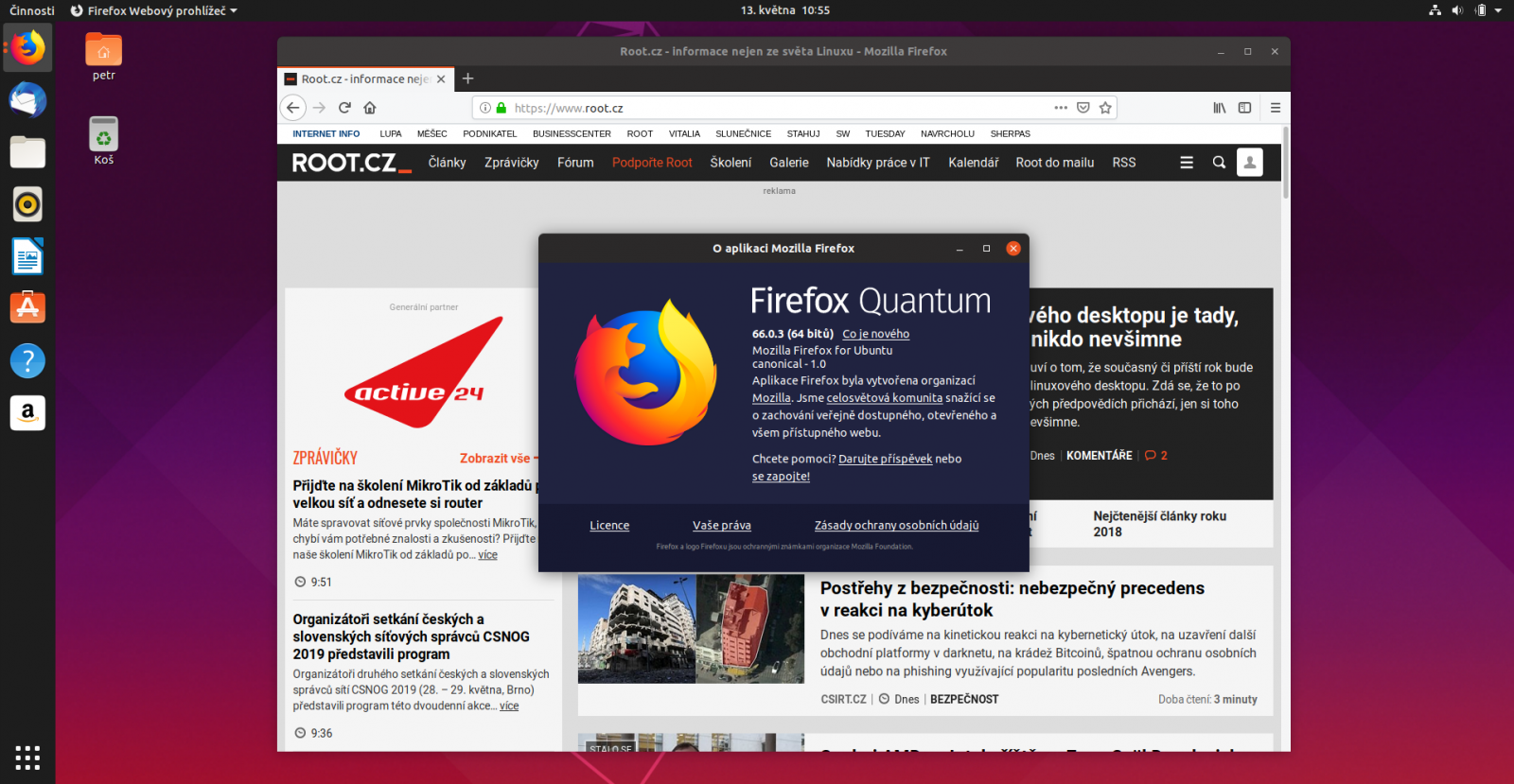
Task: Open Root do mailu link
Action: pos(1054,163)
